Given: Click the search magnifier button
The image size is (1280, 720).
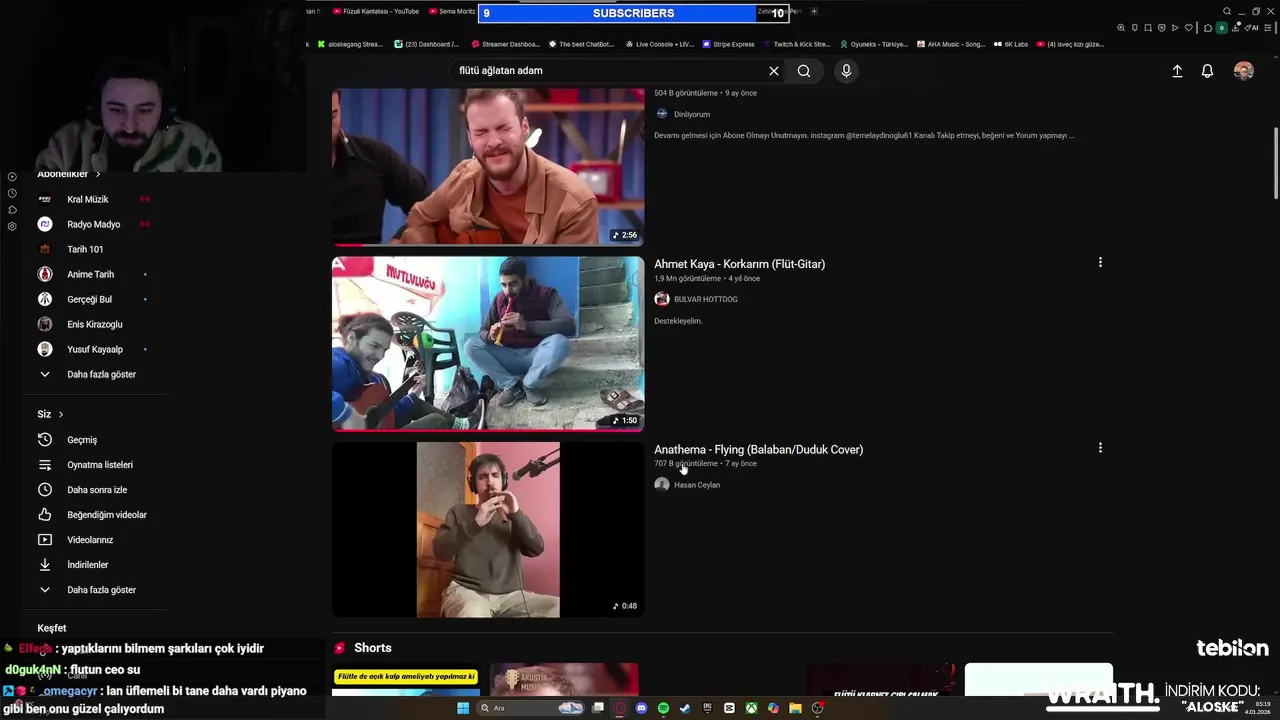Looking at the screenshot, I should click(x=804, y=71).
